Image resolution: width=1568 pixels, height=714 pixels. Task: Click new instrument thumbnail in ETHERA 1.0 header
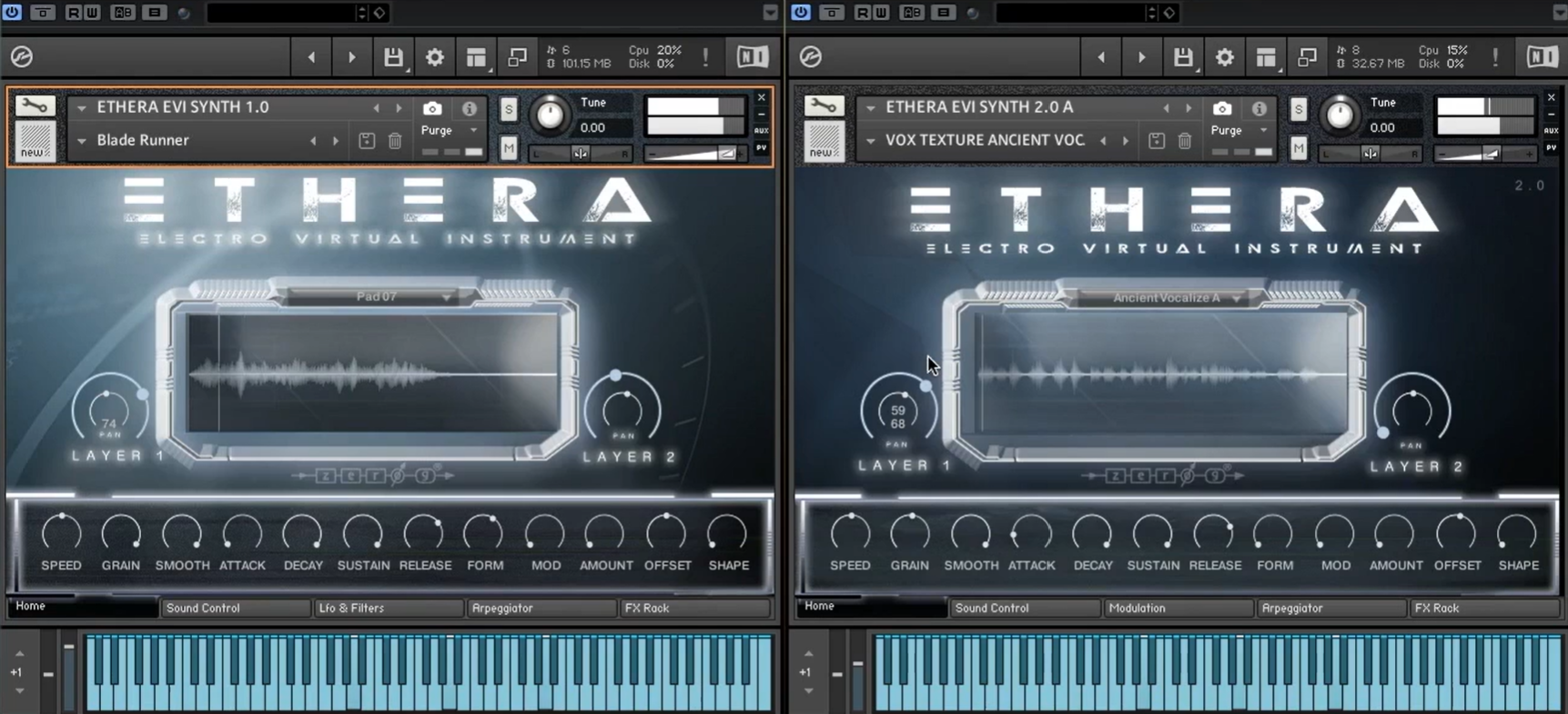point(35,142)
